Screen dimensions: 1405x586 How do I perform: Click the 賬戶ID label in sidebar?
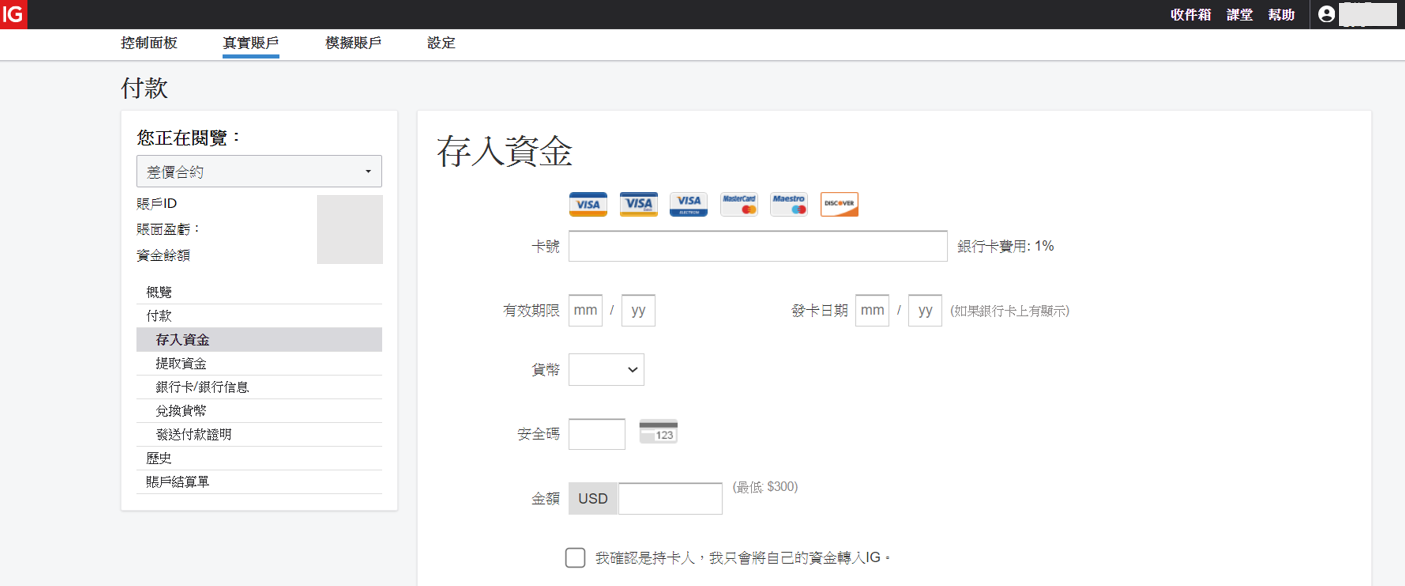(157, 204)
